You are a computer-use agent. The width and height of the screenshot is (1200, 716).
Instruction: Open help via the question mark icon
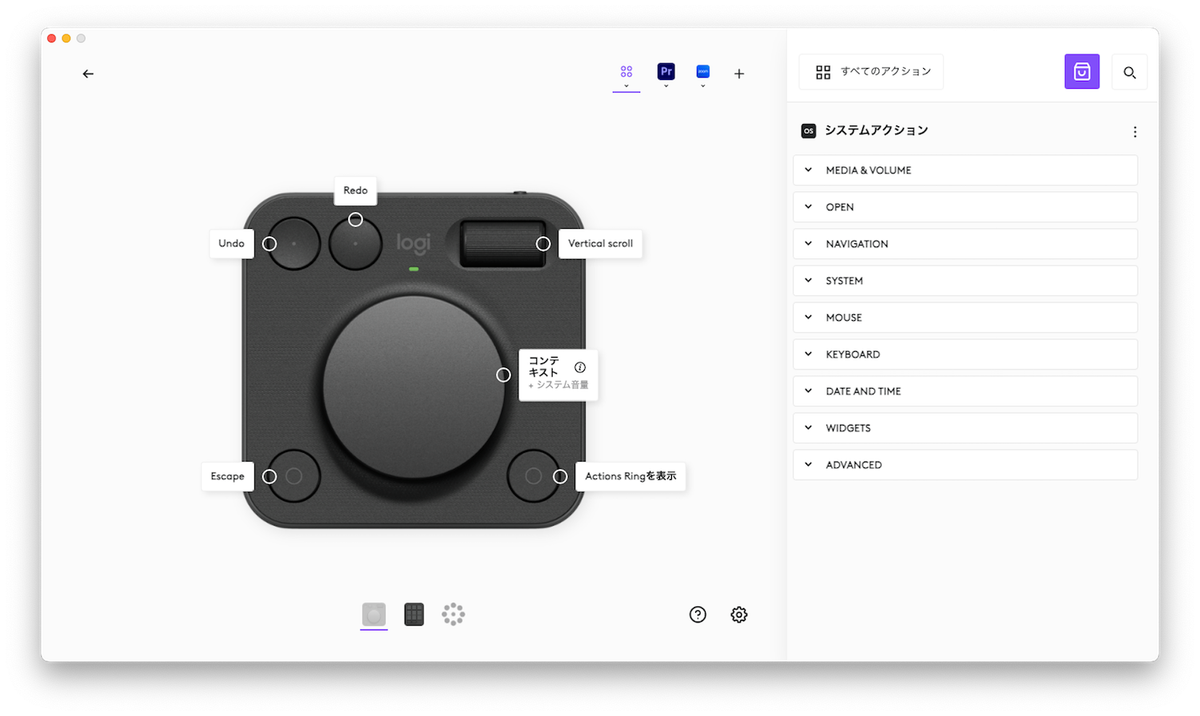click(697, 614)
